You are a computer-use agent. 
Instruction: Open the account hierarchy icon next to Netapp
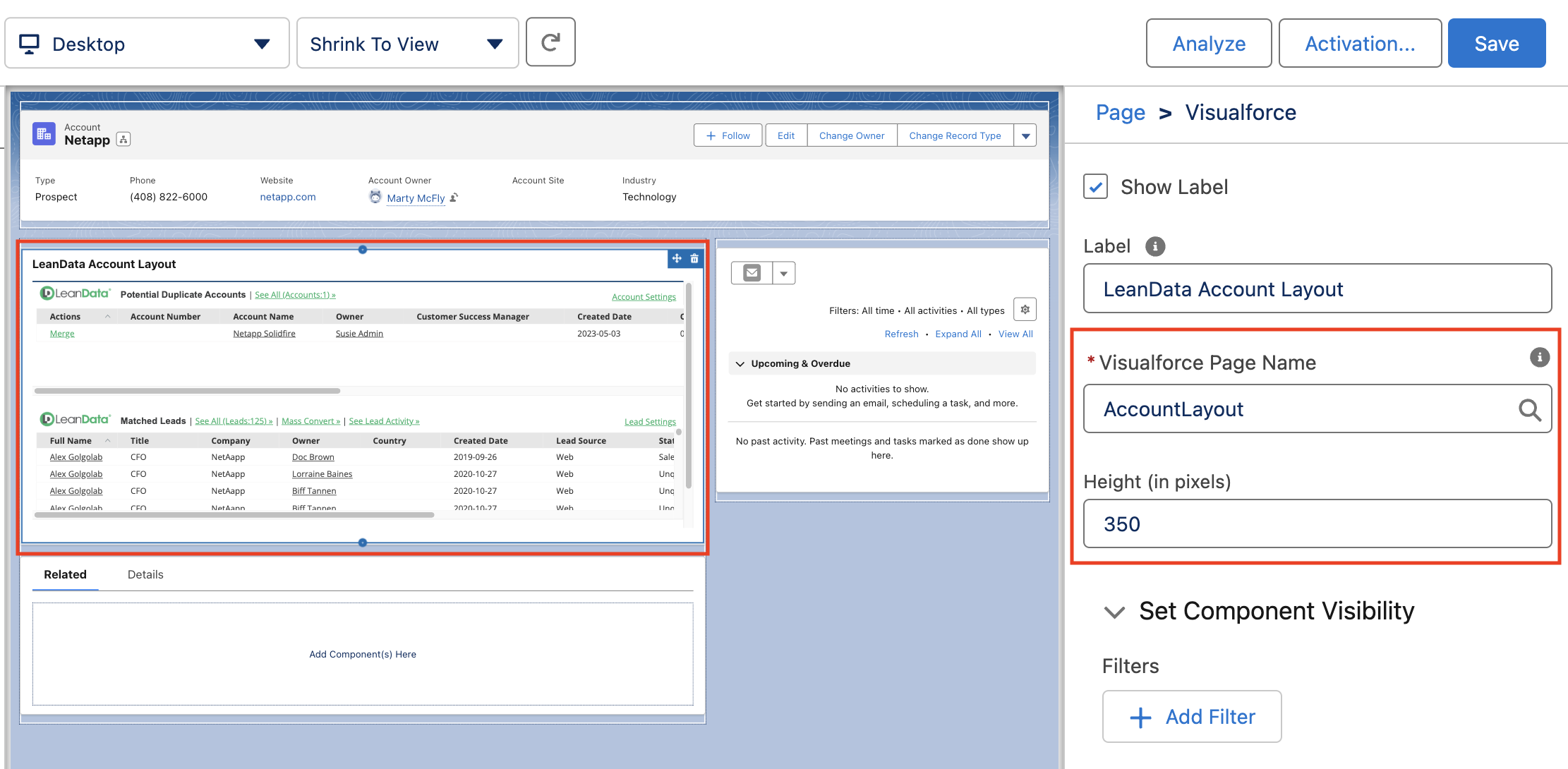coord(123,140)
